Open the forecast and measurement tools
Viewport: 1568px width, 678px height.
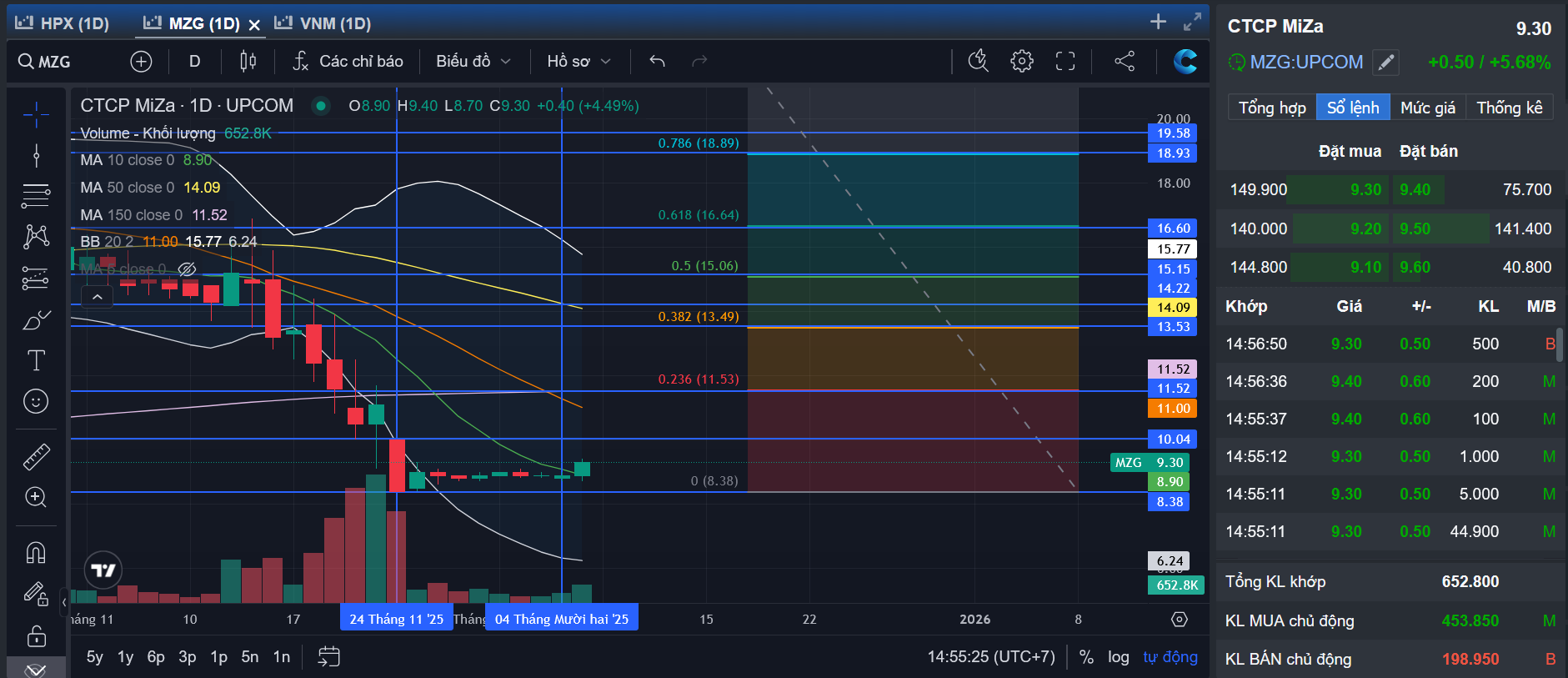tap(36, 278)
